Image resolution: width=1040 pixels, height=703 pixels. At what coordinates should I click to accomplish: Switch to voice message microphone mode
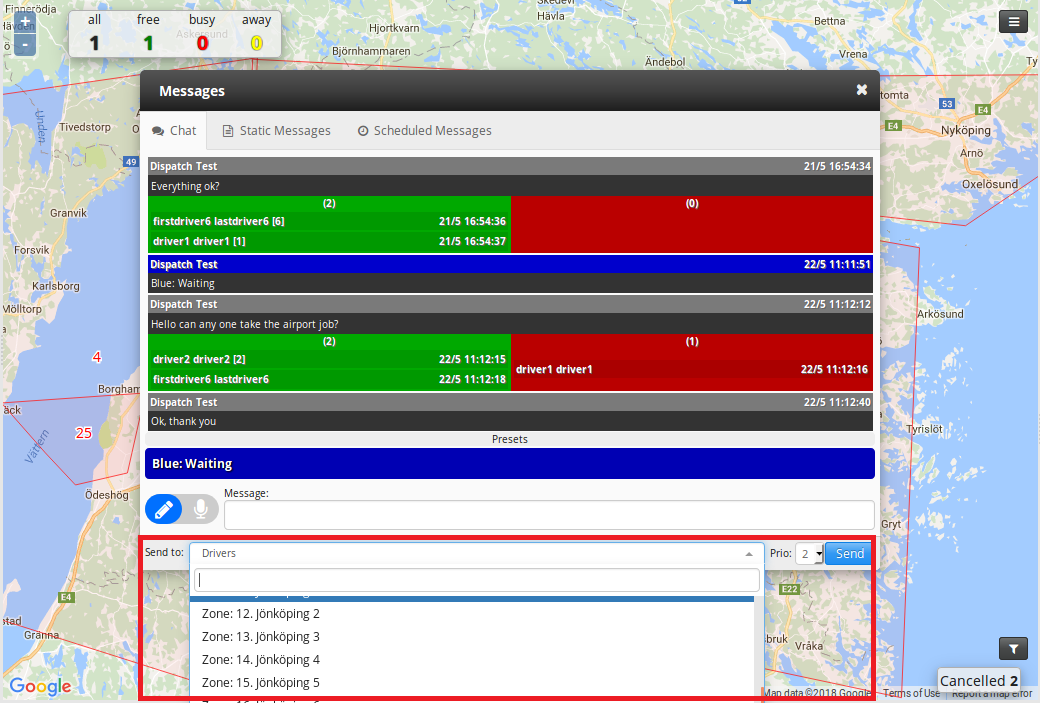(200, 509)
